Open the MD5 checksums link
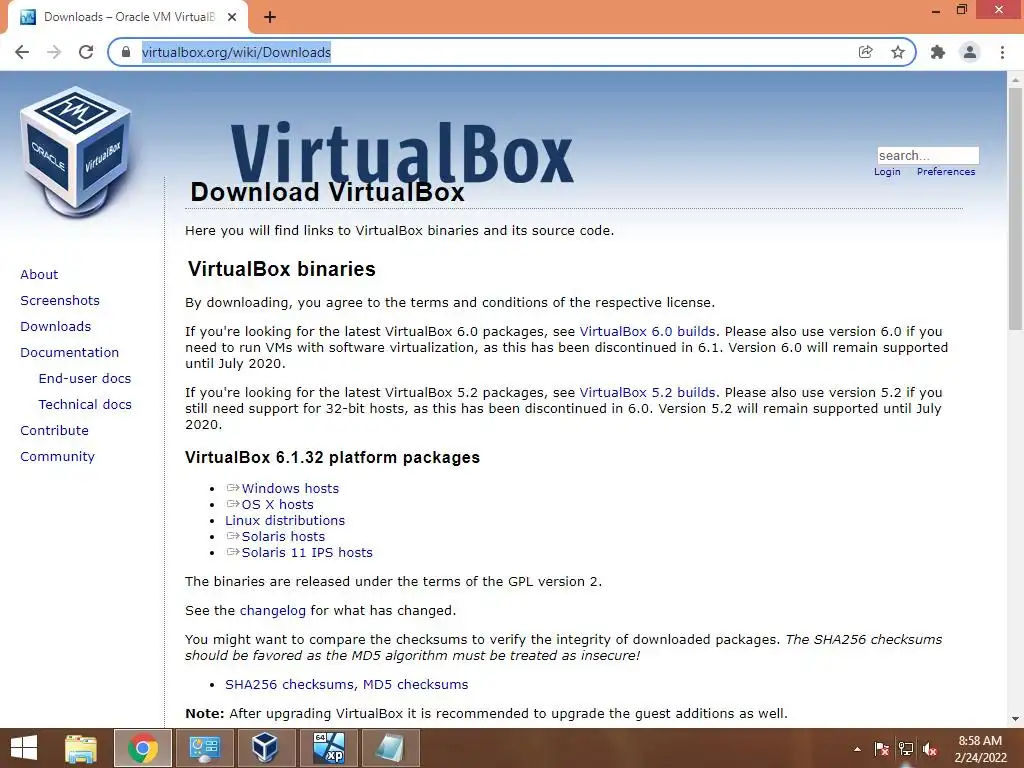The width and height of the screenshot is (1024, 768). pyautogui.click(x=415, y=684)
